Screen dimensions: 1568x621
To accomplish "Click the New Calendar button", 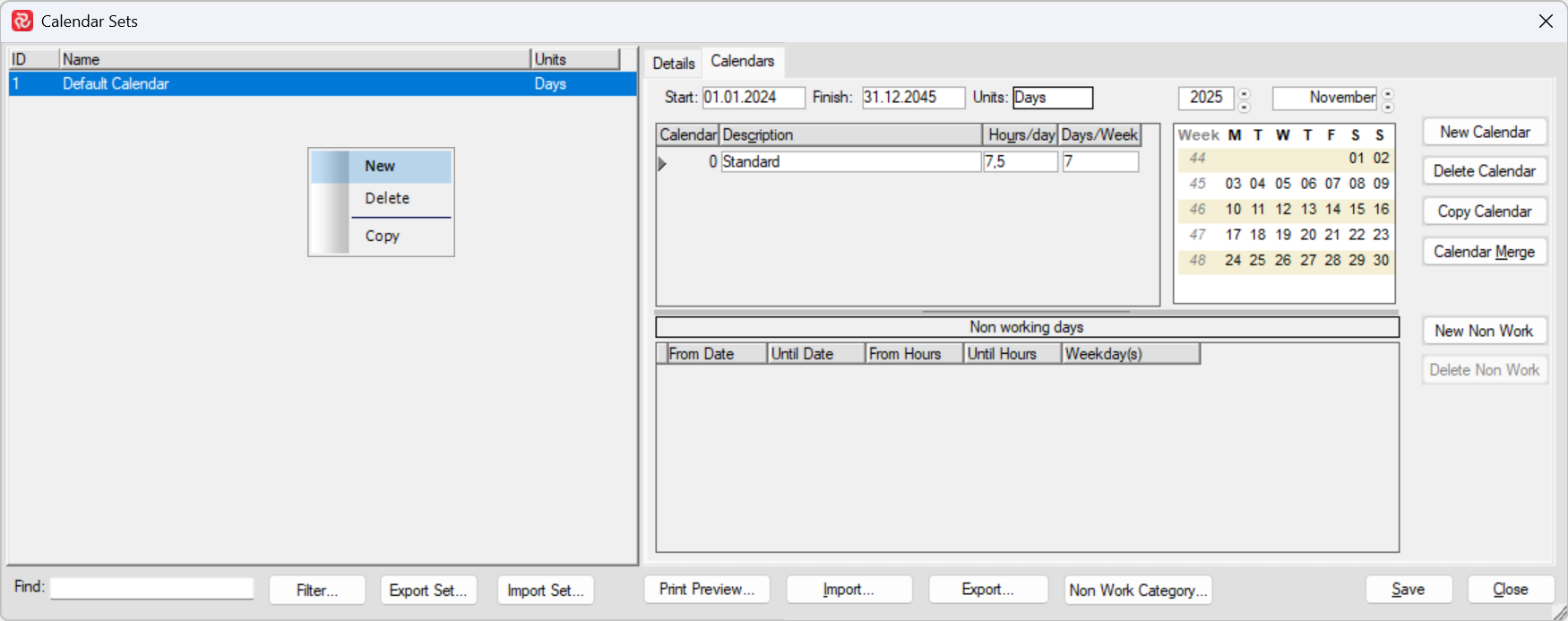I will (x=1485, y=132).
